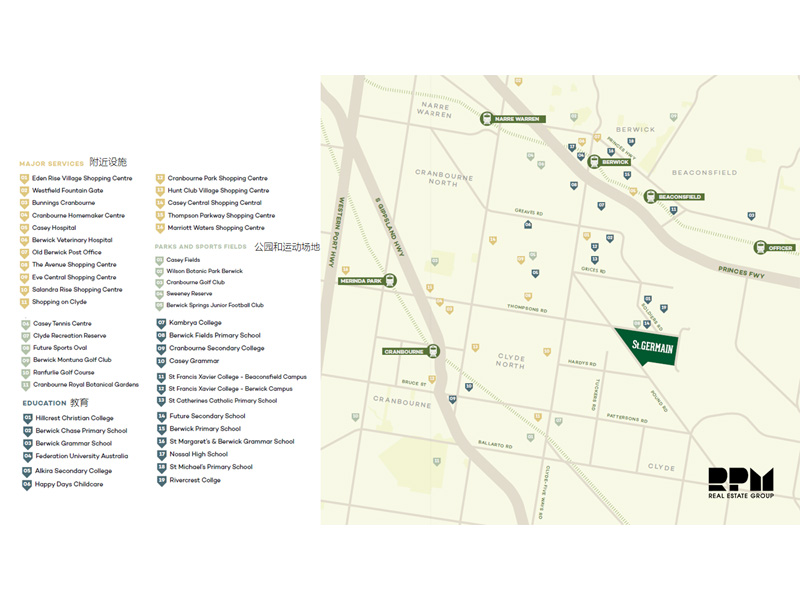Click the Federation University Australia entry
800x600 pixels.
[82, 456]
